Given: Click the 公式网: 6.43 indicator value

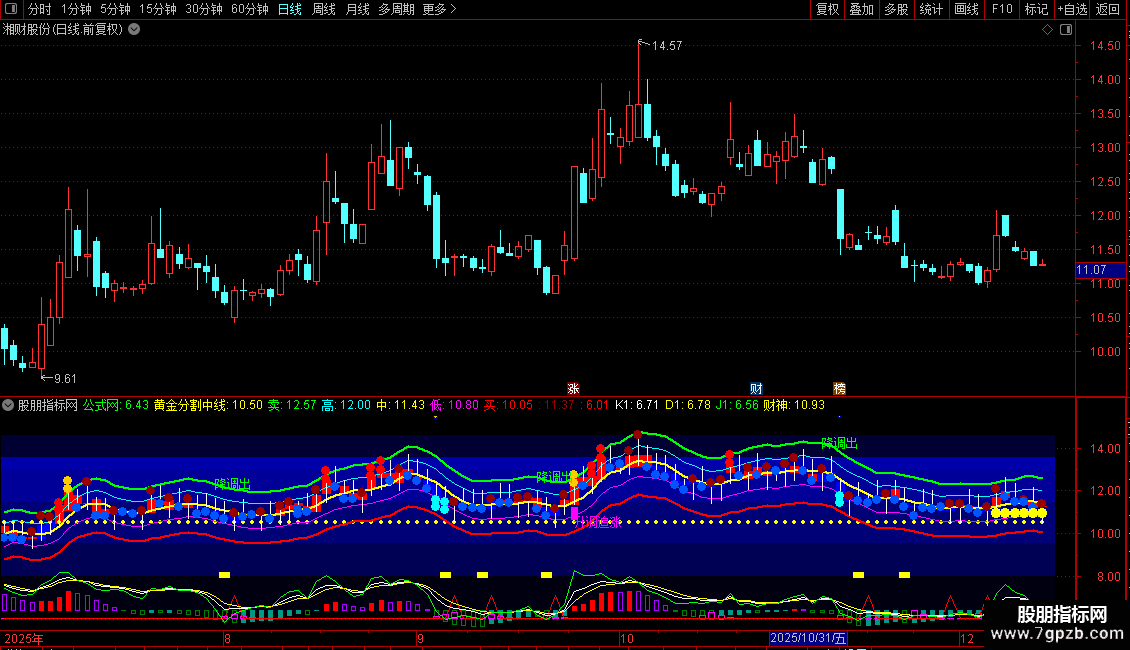Looking at the screenshot, I should click(x=115, y=405).
